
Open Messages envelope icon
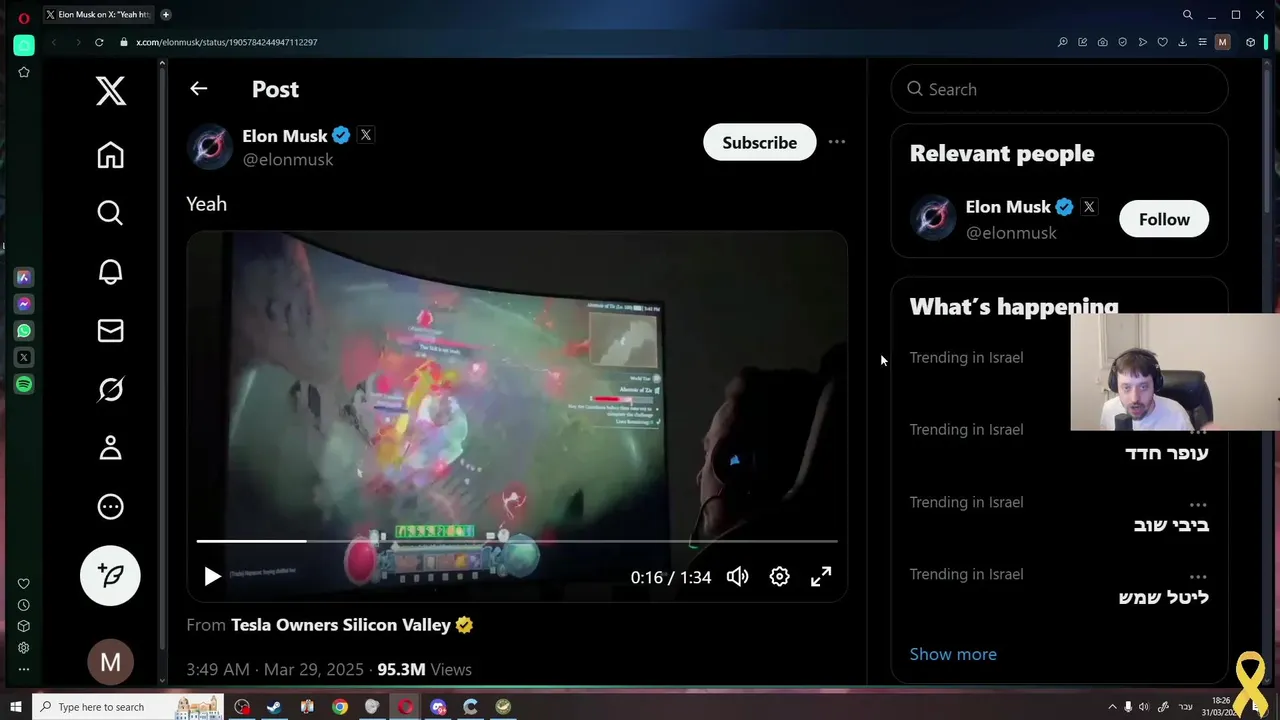tap(110, 331)
